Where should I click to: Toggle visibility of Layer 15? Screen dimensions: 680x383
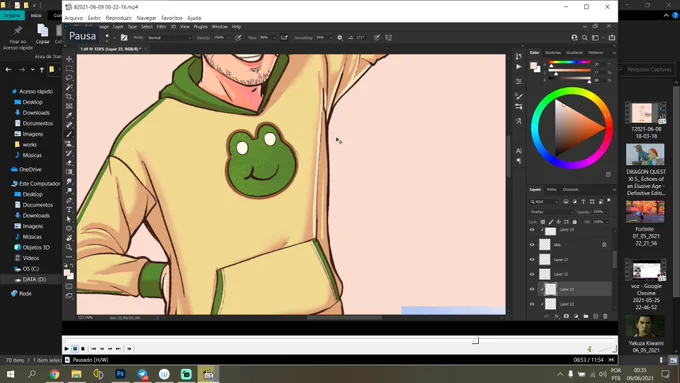point(532,274)
